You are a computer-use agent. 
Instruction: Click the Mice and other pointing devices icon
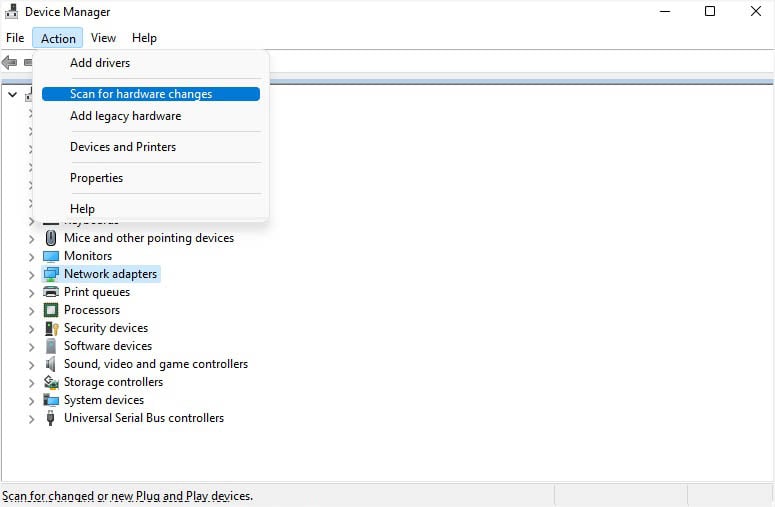[x=50, y=238]
